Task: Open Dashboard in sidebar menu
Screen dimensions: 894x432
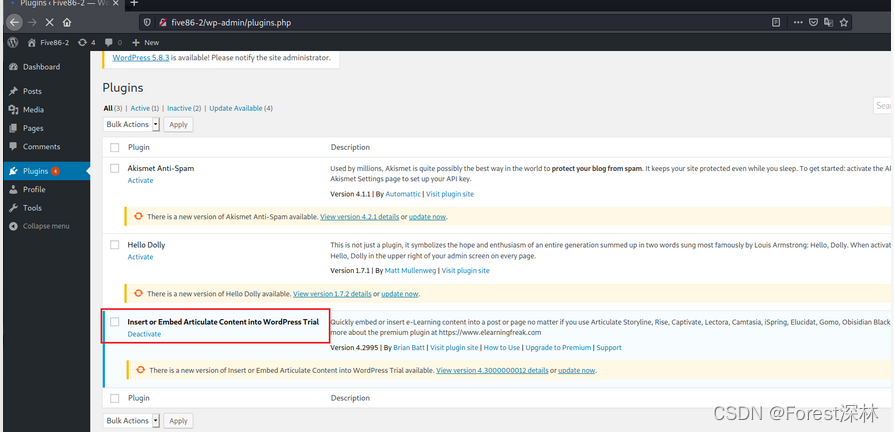Action: (41, 67)
